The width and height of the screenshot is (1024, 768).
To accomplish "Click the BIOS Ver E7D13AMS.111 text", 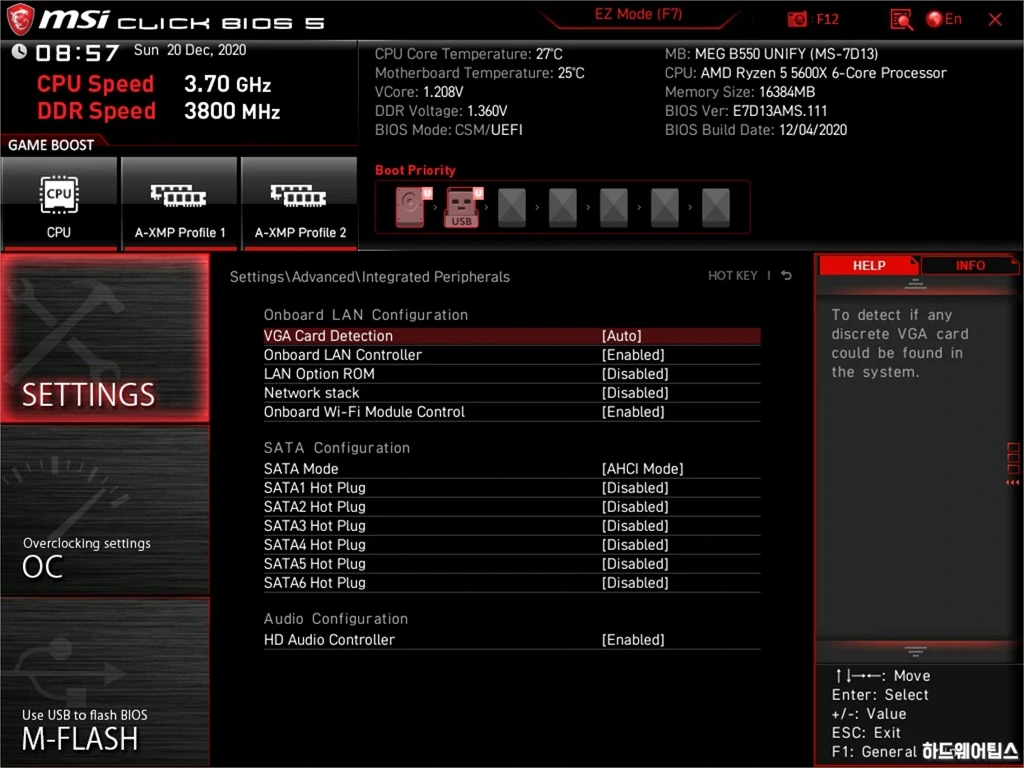I will tap(746, 110).
